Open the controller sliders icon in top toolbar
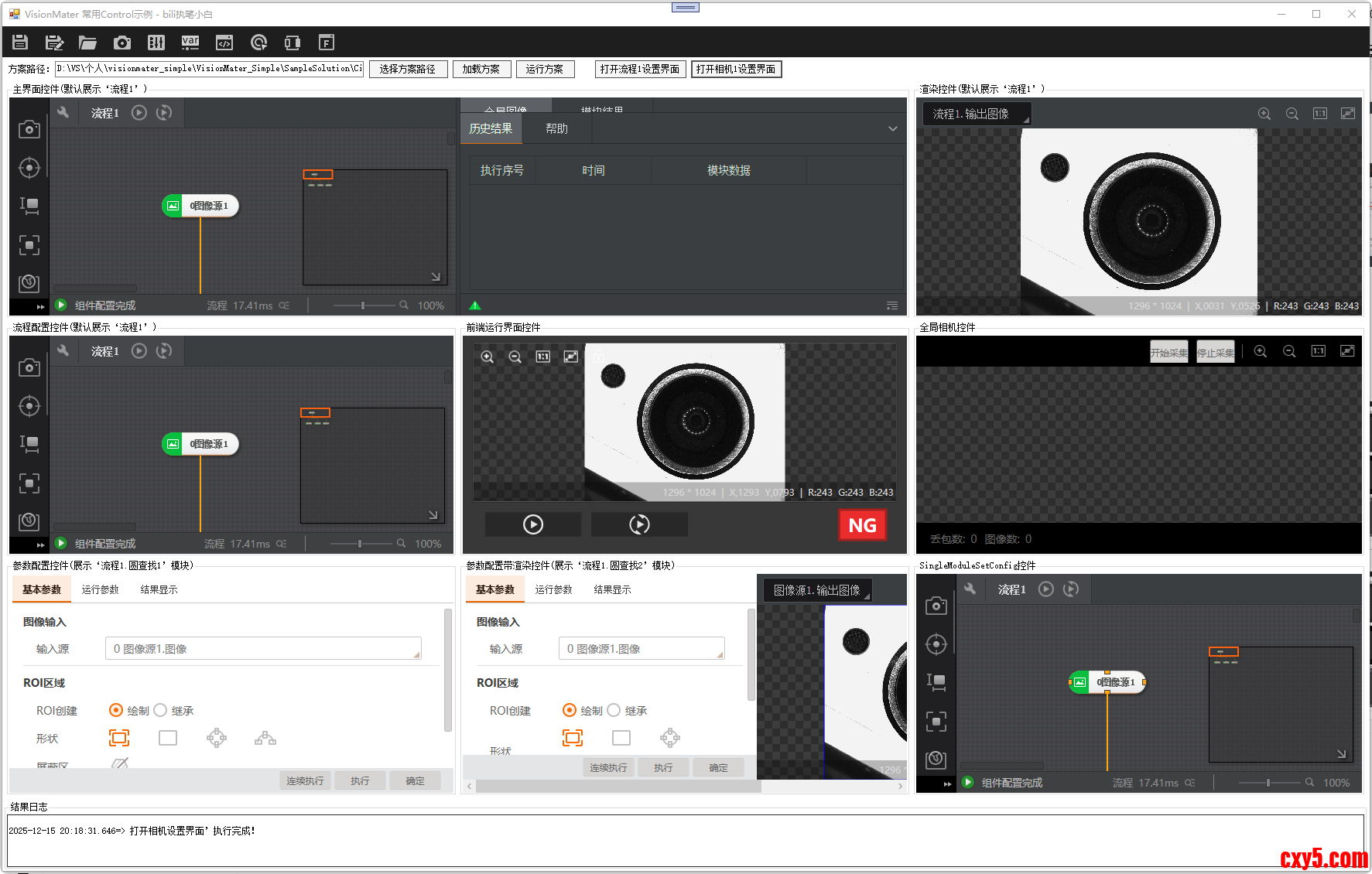Image resolution: width=1372 pixels, height=874 pixels. point(156,43)
